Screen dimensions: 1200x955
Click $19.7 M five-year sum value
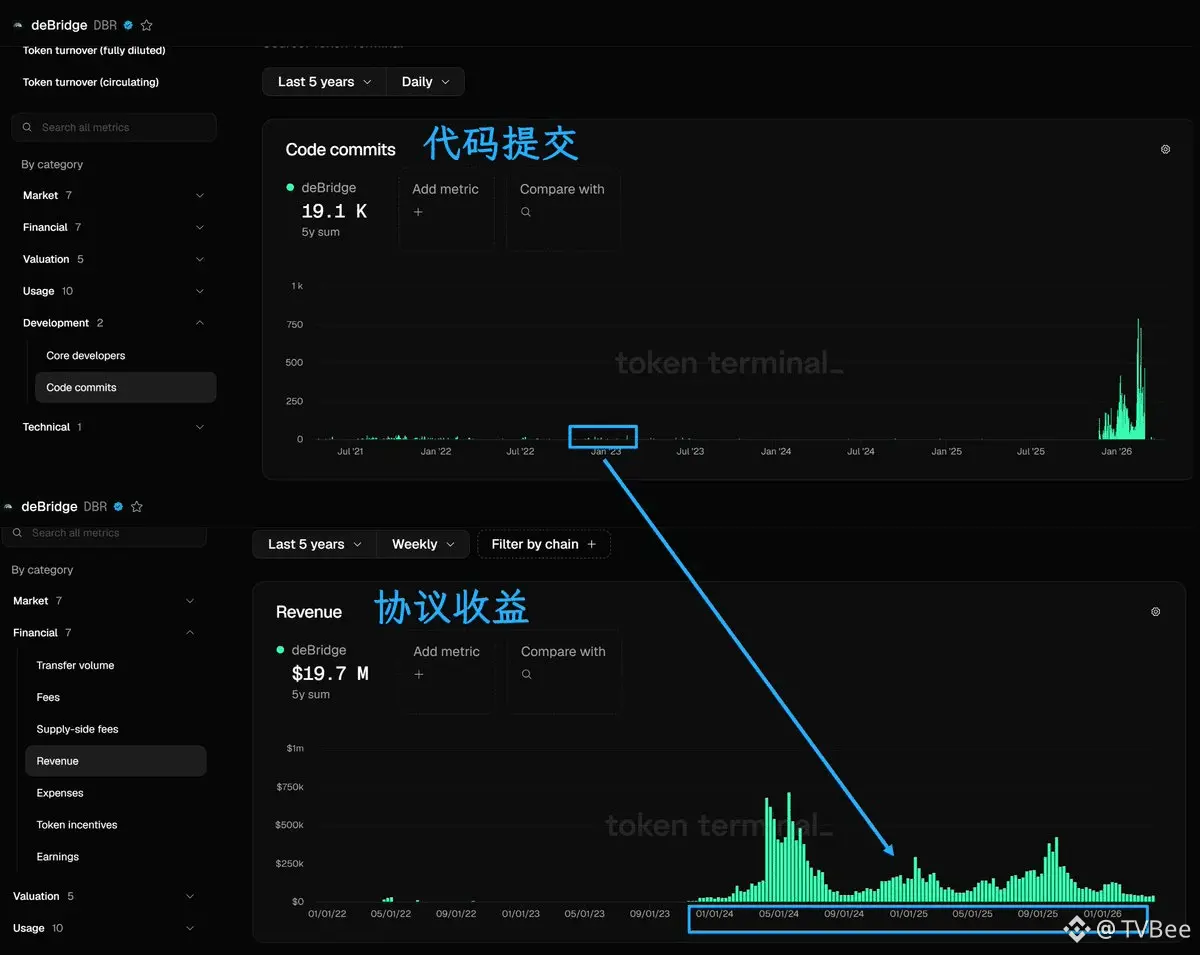tap(330, 674)
